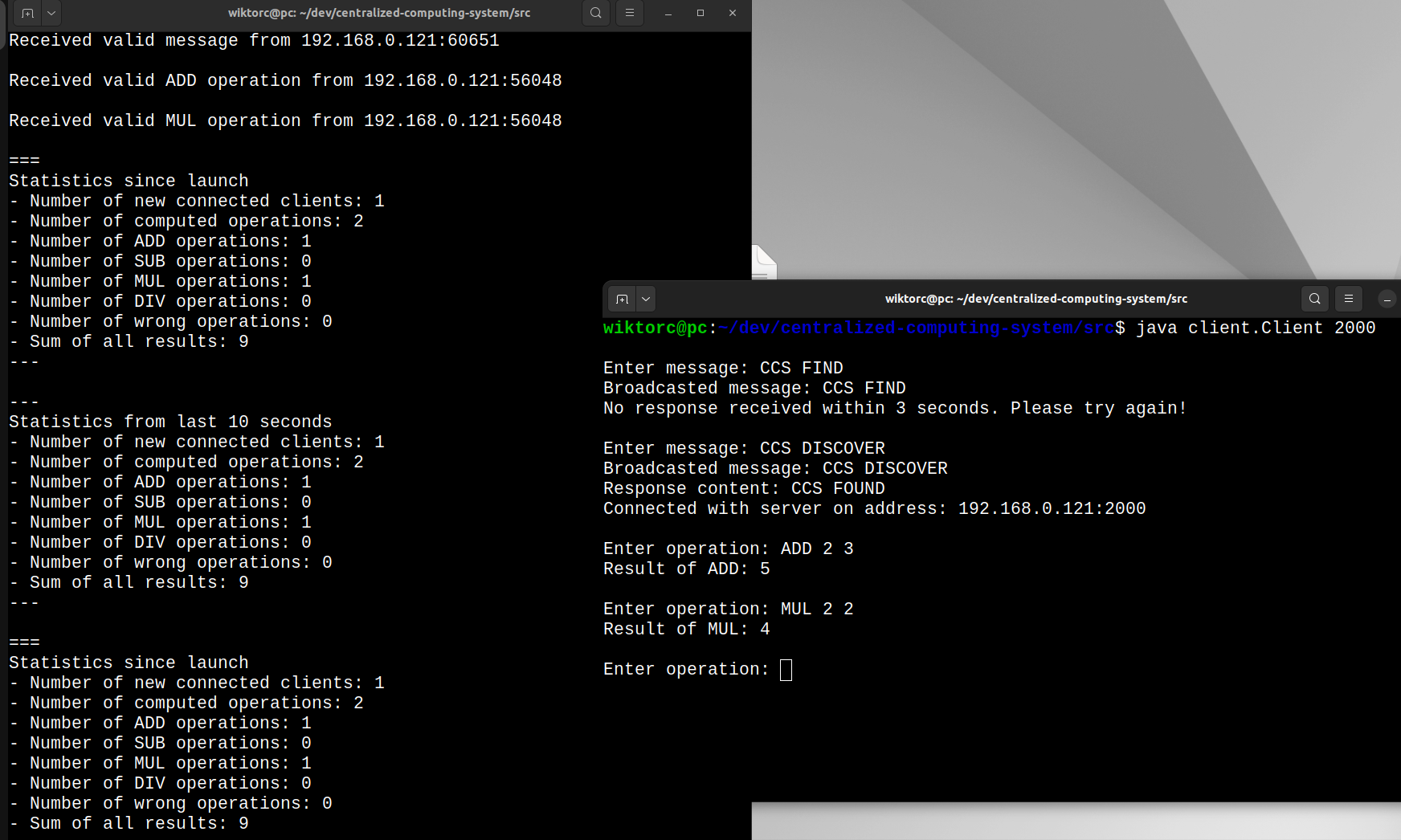The width and height of the screenshot is (1401, 840).
Task: Minimize the right terminal window
Action: (1387, 299)
